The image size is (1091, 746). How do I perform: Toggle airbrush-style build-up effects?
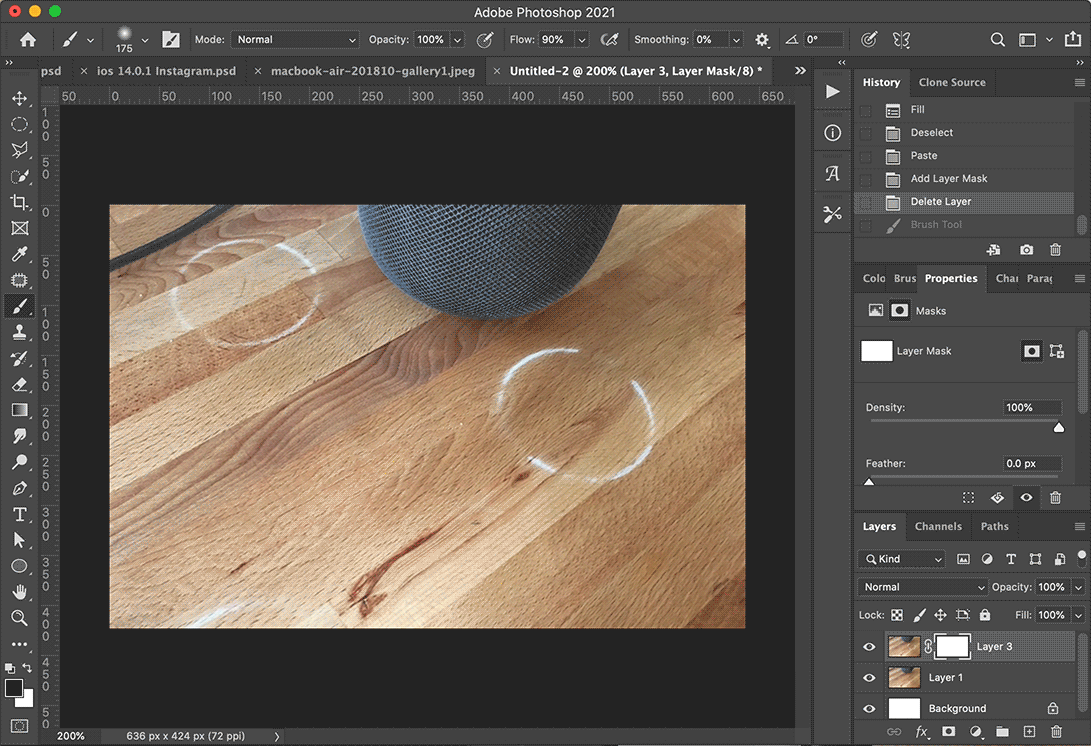tap(610, 40)
